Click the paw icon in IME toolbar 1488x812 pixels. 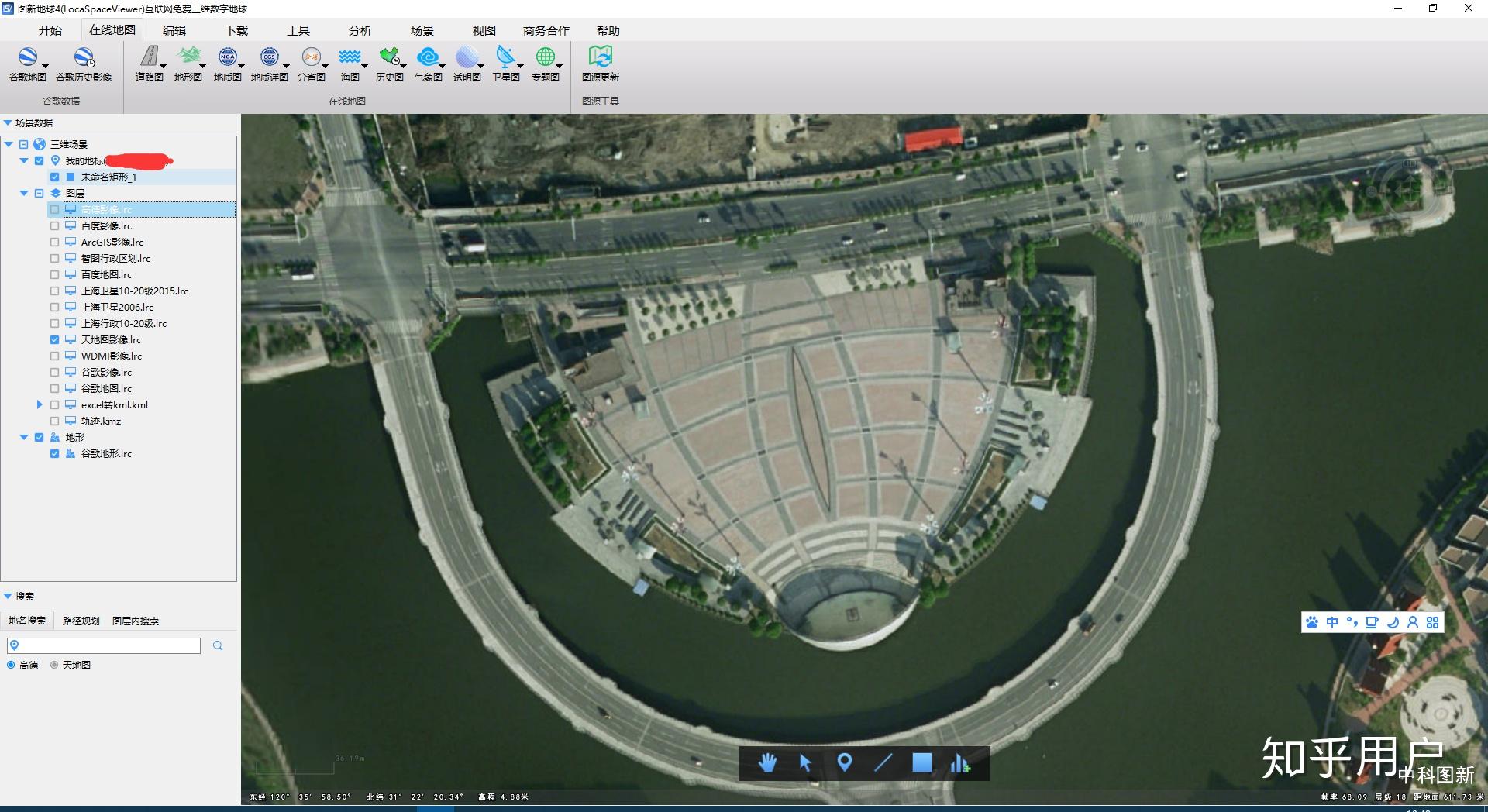[1312, 622]
